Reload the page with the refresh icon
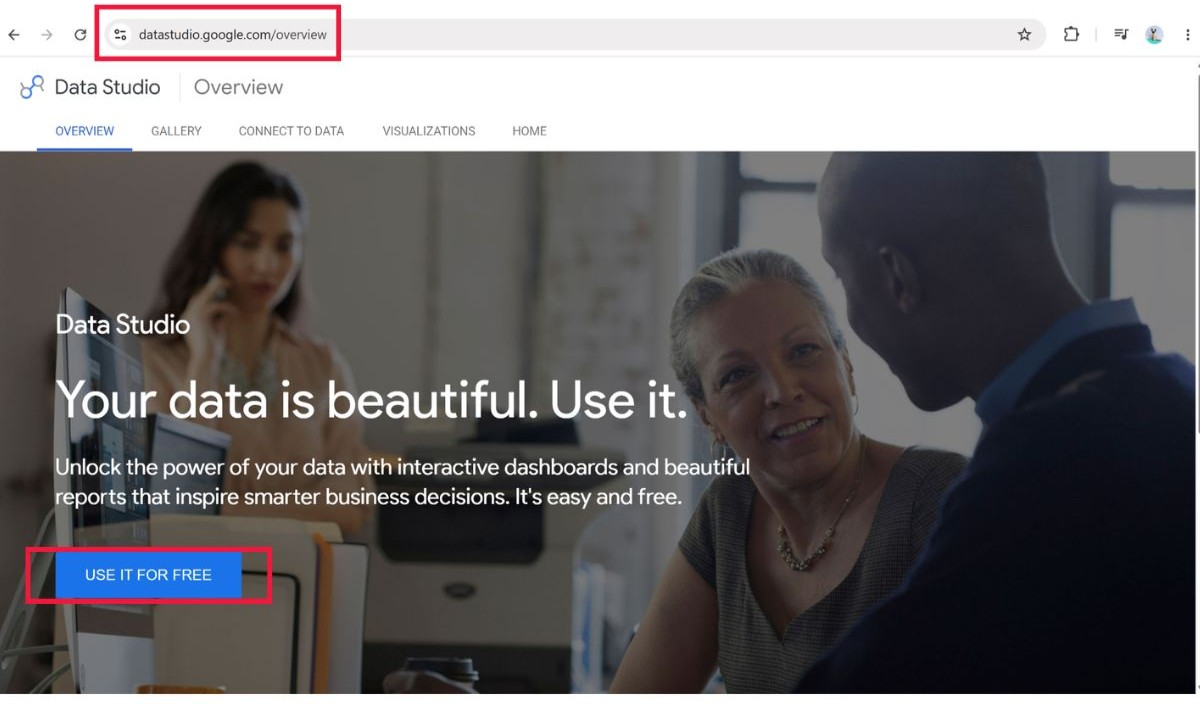This screenshot has width=1200, height=704. pyautogui.click(x=80, y=35)
